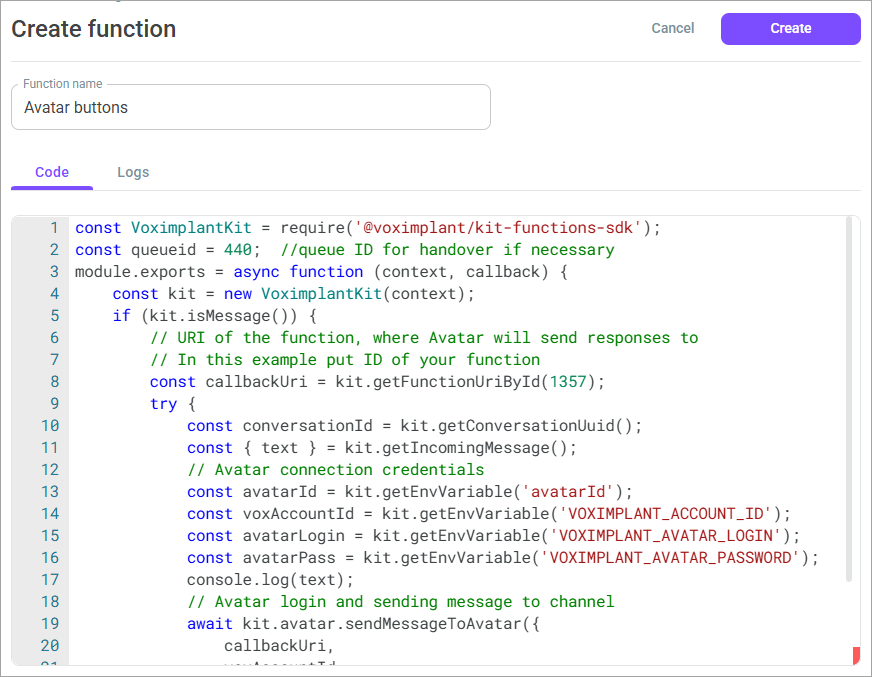This screenshot has width=872, height=677.
Task: Click the Create function heading
Action: (94, 29)
